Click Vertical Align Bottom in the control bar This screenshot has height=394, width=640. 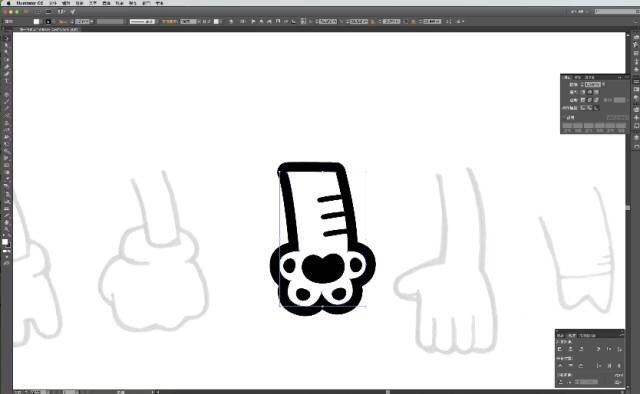[293, 21]
